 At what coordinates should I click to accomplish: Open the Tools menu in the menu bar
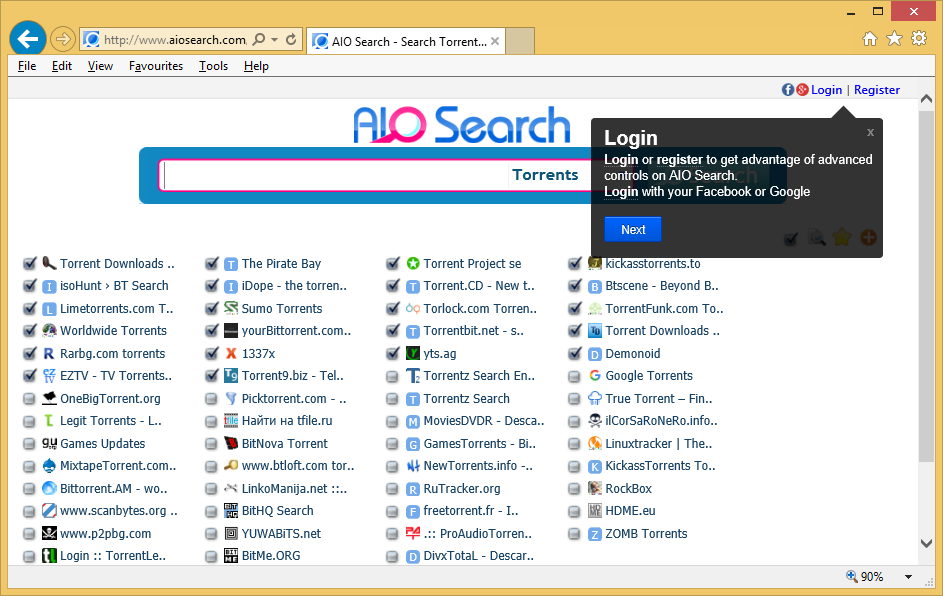(x=213, y=66)
